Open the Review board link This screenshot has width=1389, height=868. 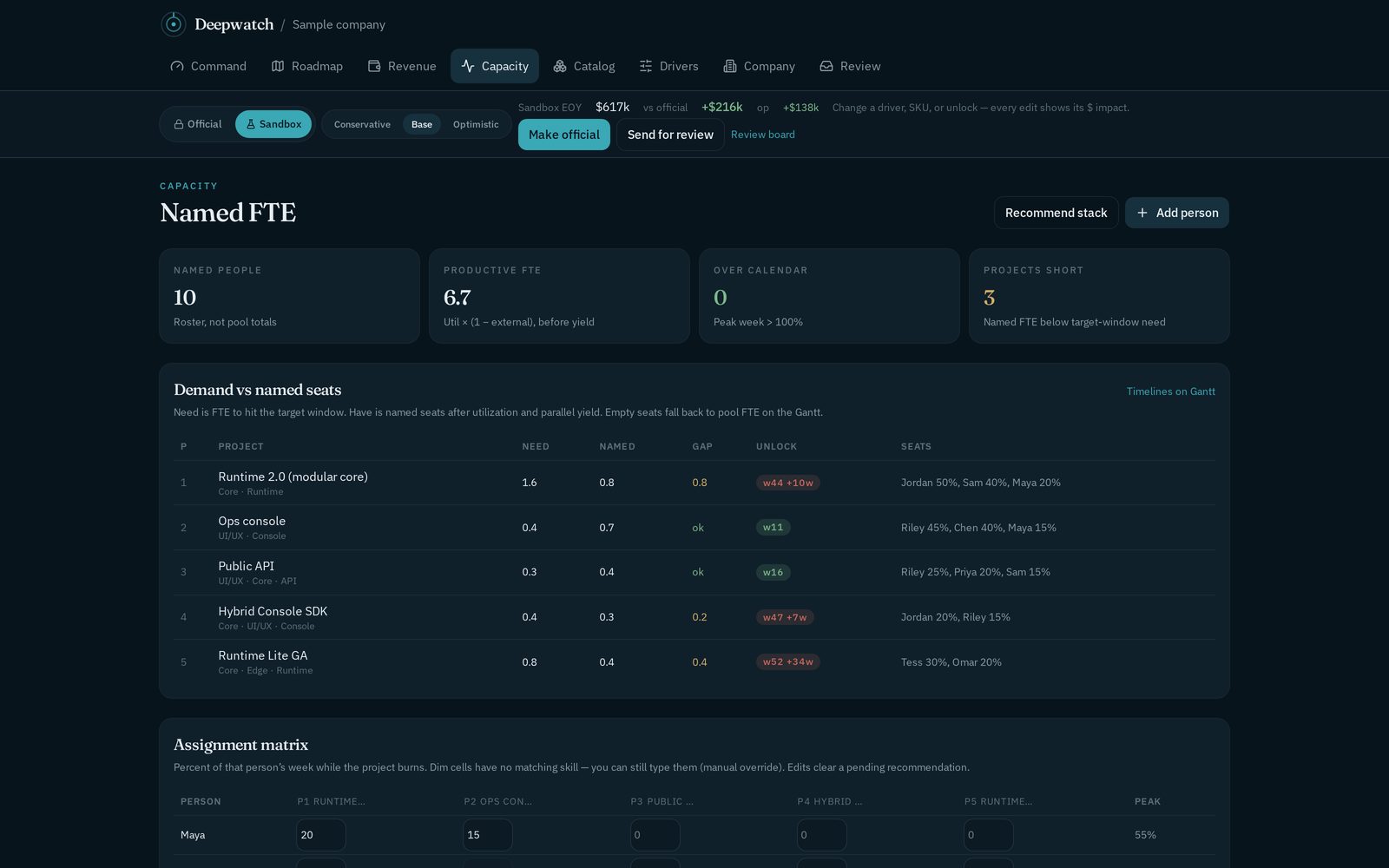click(x=763, y=135)
